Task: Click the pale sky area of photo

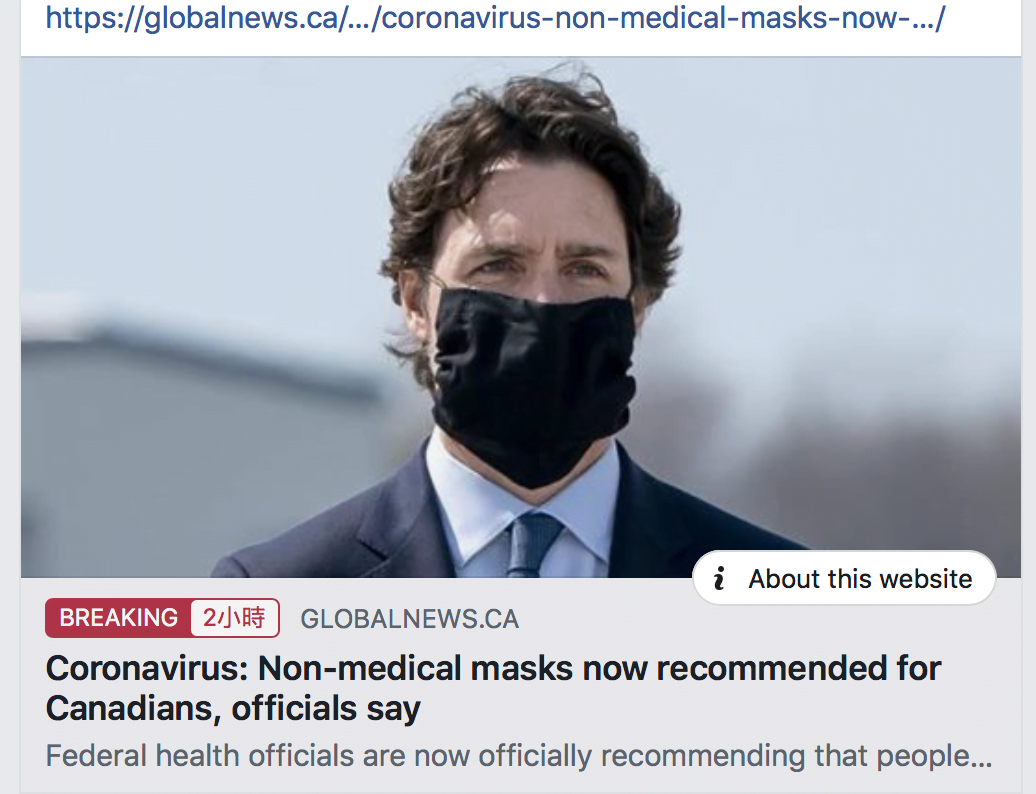Action: 200,180
